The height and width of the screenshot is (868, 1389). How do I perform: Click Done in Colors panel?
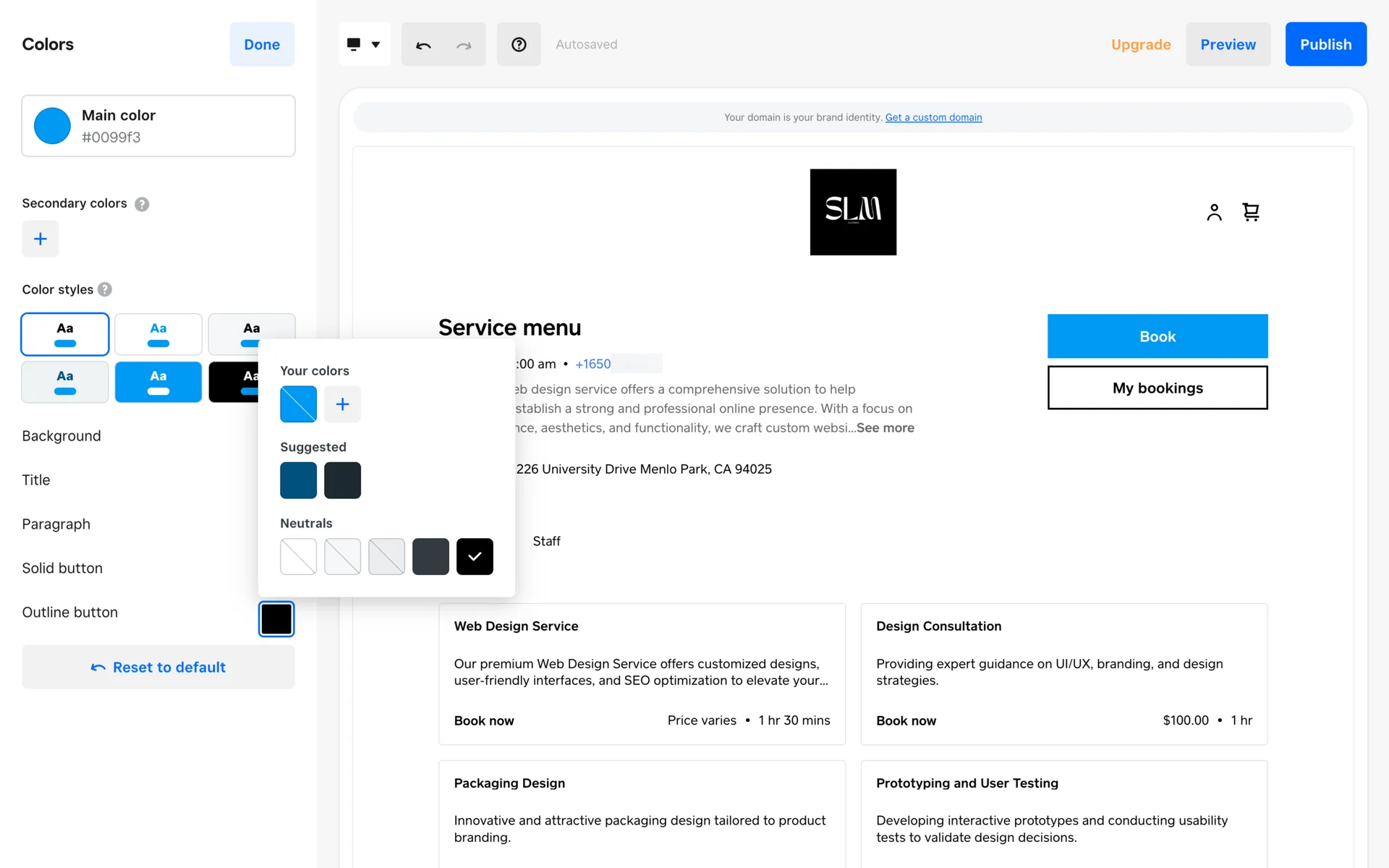pos(262,45)
